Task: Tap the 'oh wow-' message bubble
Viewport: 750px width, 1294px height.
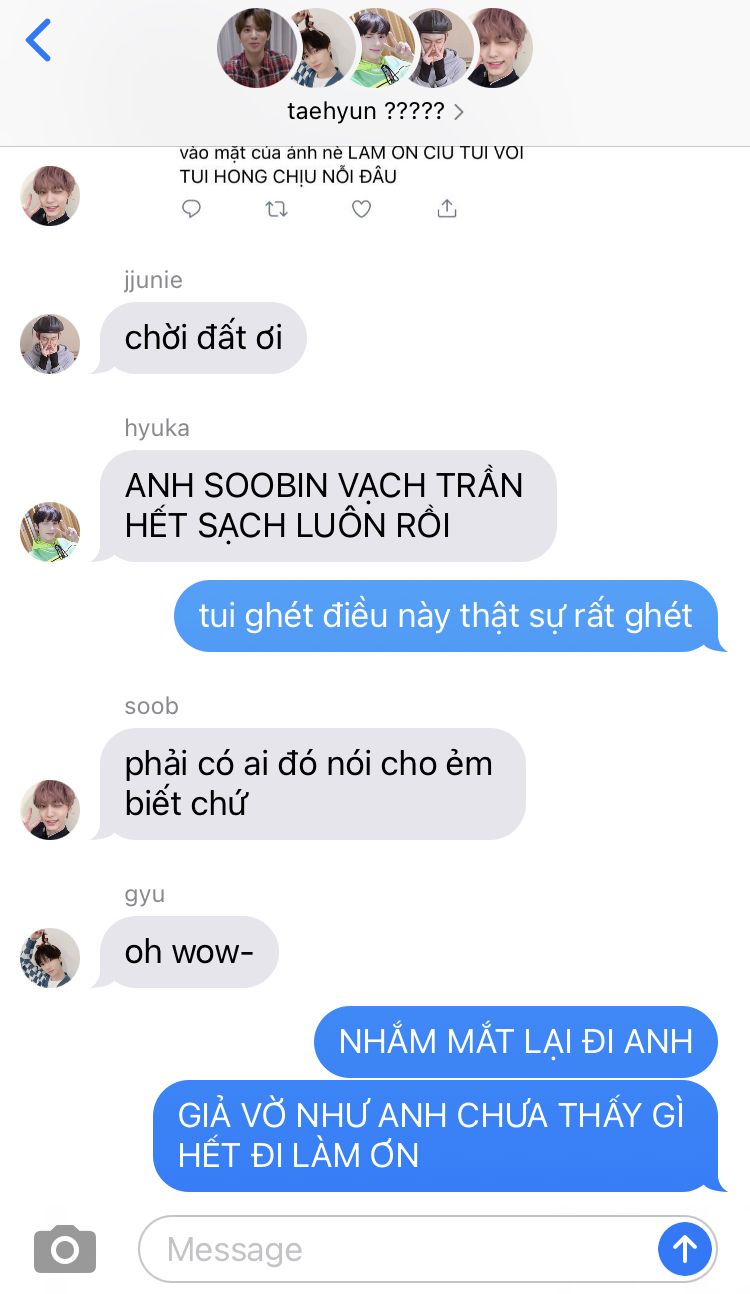Action: pyautogui.click(x=188, y=952)
